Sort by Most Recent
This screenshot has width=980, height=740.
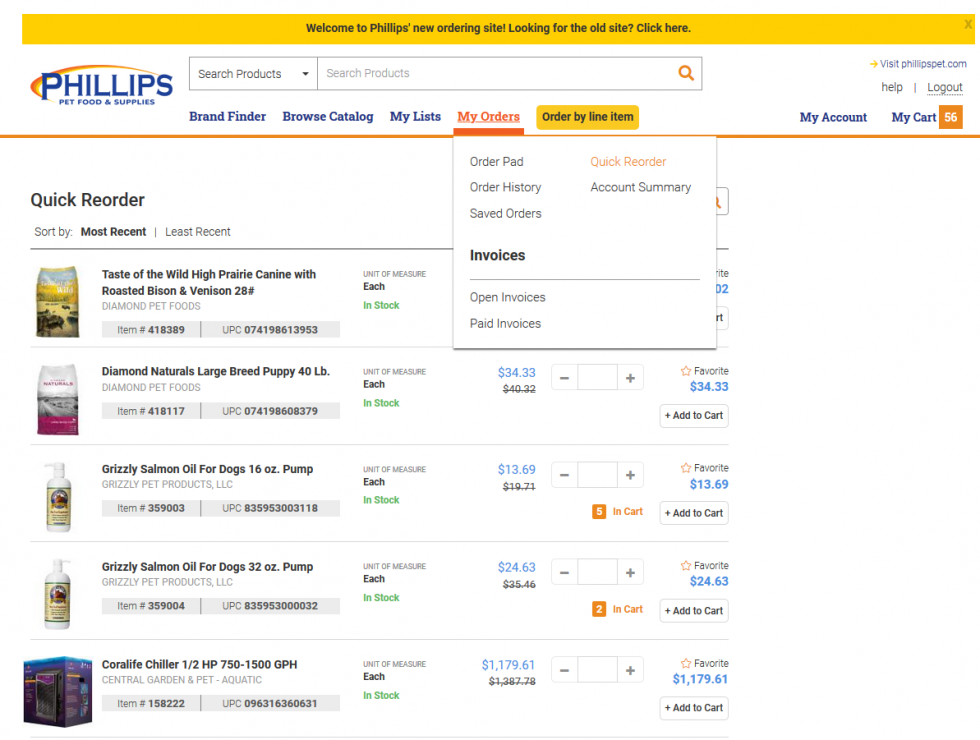[113, 231]
